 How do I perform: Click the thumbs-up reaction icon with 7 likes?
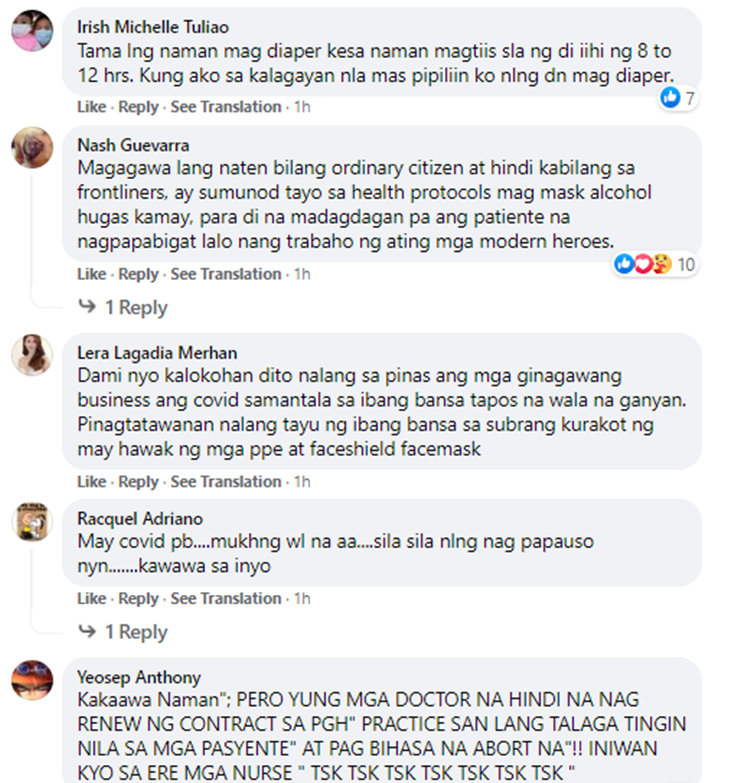(670, 97)
